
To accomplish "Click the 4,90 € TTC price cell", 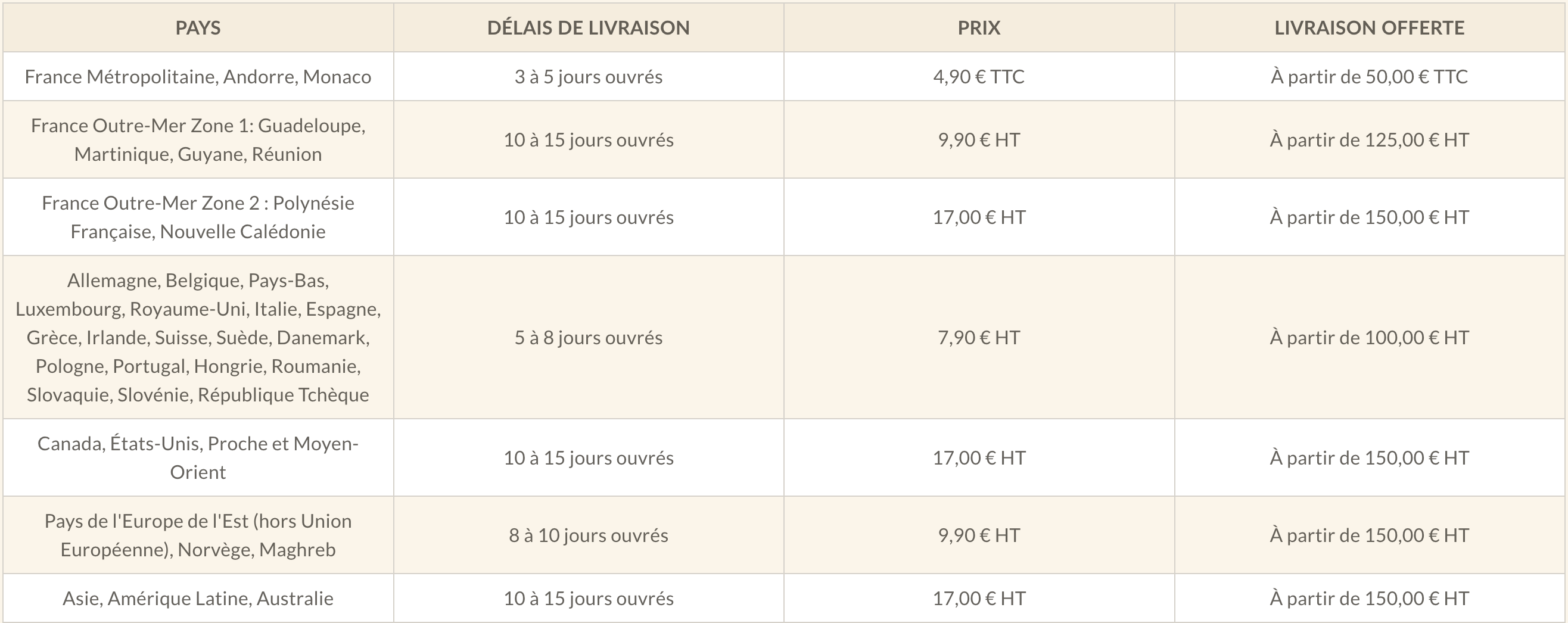I will (x=979, y=77).
